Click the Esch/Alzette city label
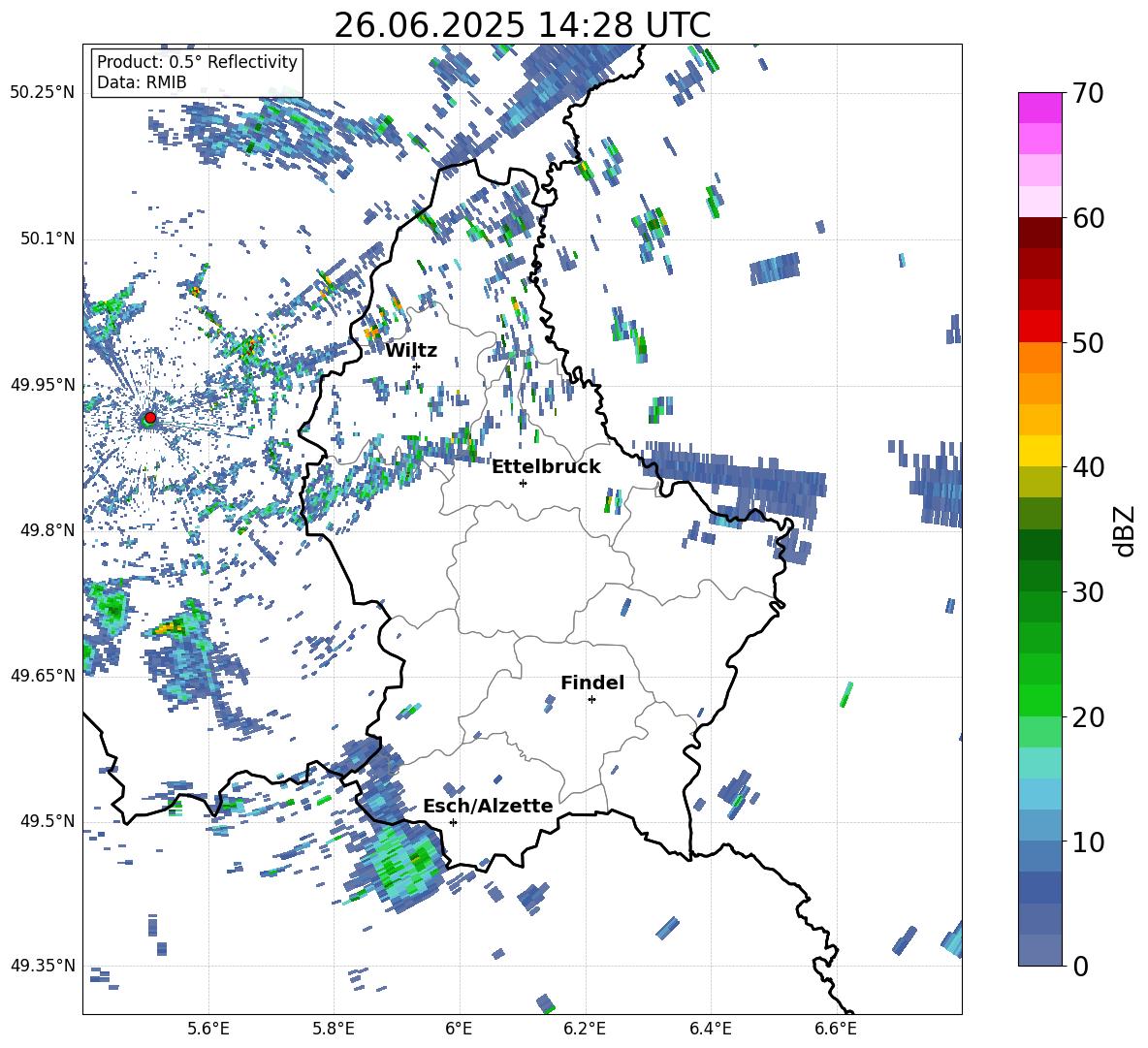 click(x=488, y=806)
